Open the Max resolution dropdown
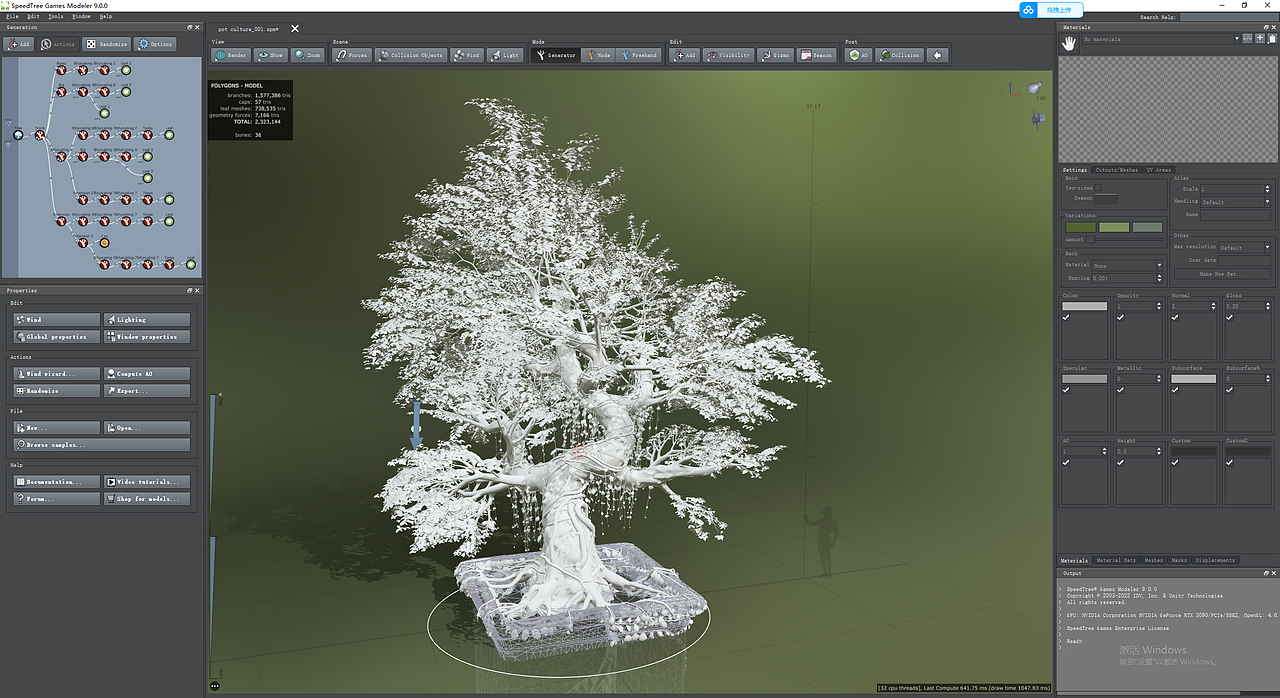This screenshot has width=1280, height=698. pos(1245,247)
